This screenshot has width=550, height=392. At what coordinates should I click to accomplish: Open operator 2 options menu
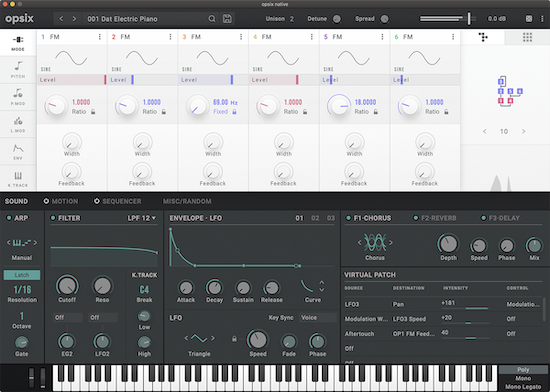click(x=170, y=37)
